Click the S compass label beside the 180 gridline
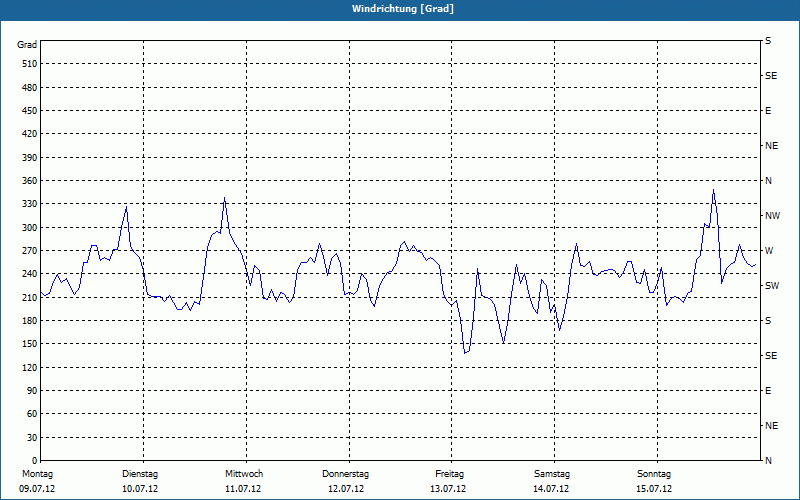The height and width of the screenshot is (500, 800). [768, 321]
